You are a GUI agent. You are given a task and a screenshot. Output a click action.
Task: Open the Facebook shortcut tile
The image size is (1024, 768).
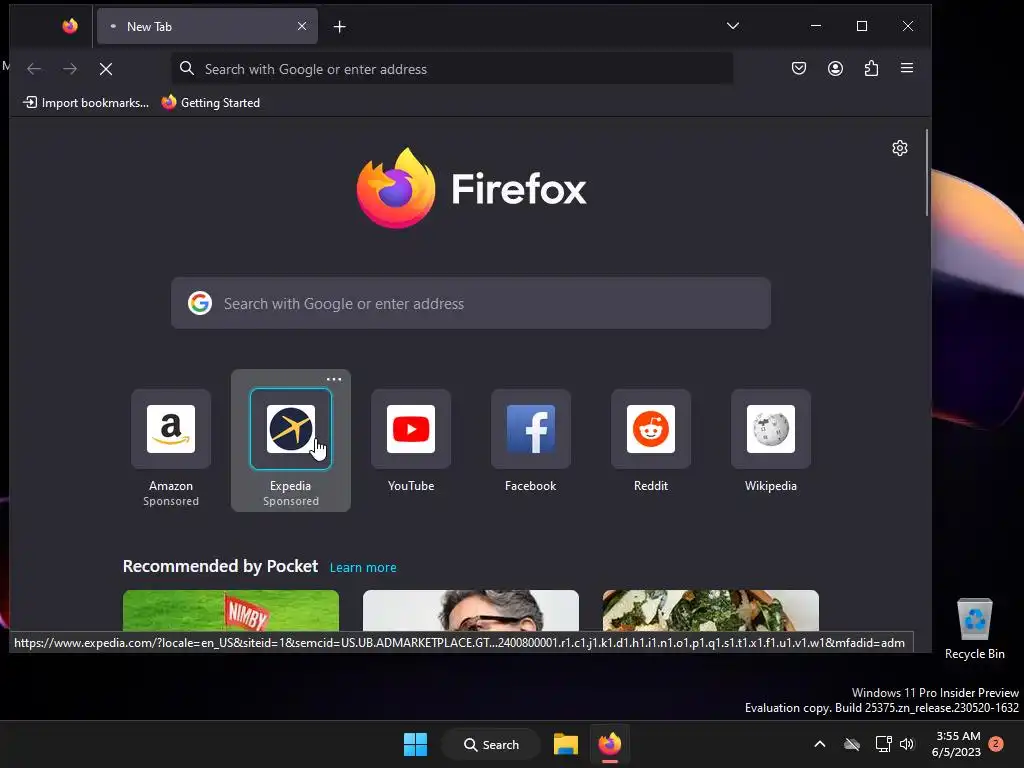tap(531, 429)
